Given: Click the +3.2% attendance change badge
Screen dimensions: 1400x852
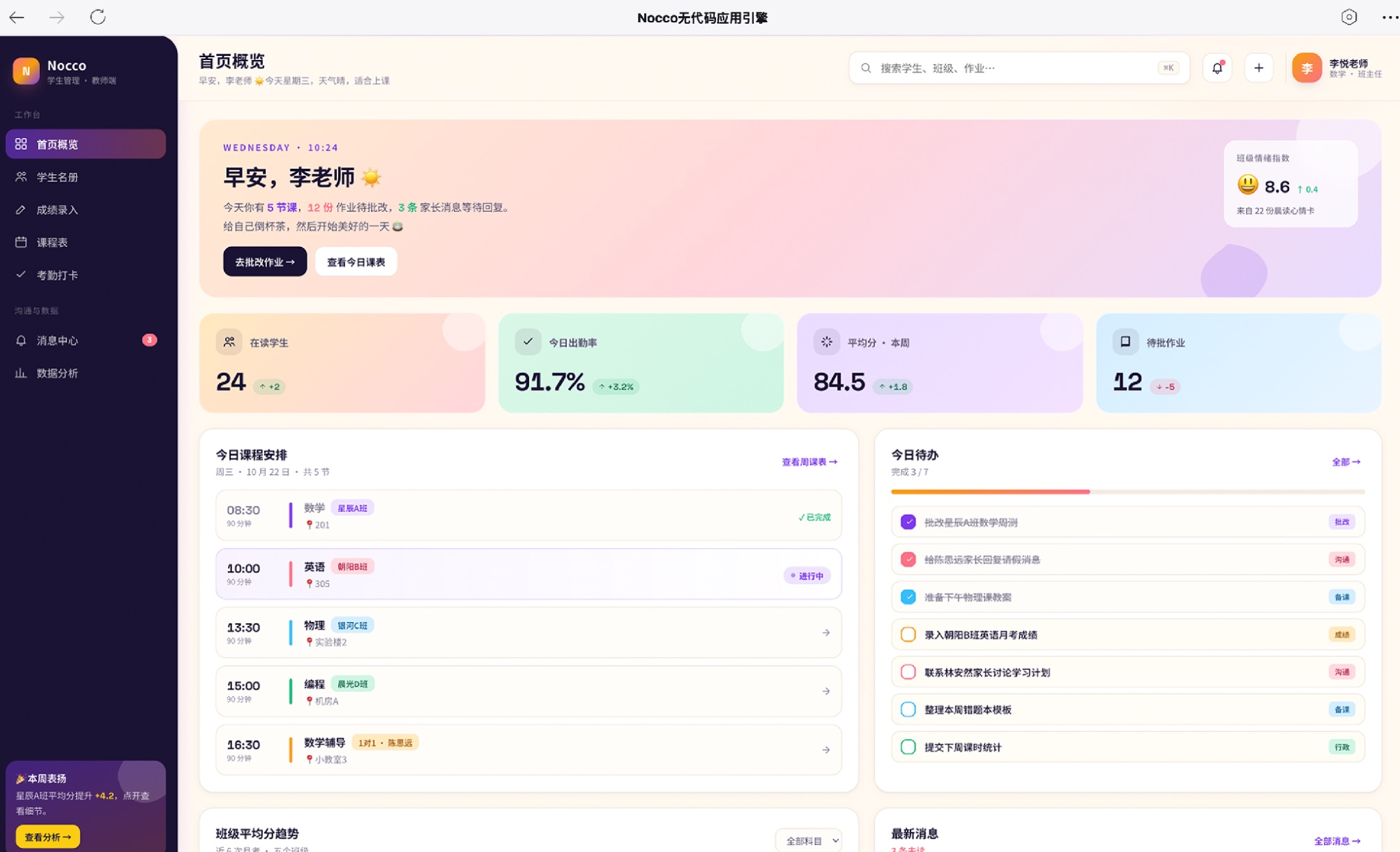Looking at the screenshot, I should pyautogui.click(x=616, y=387).
